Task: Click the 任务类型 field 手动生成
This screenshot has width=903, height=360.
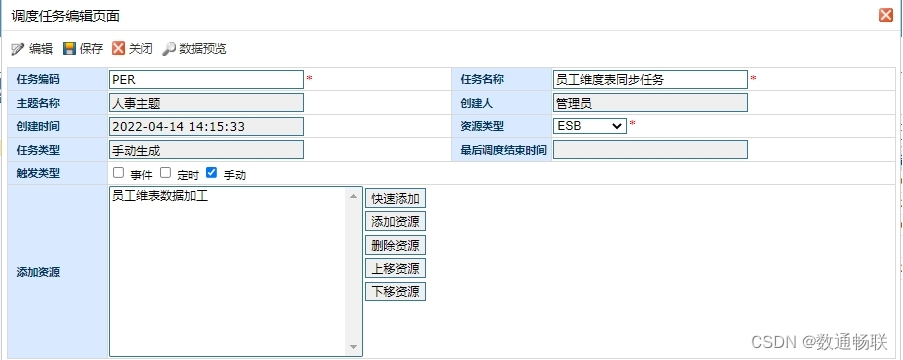Action: click(x=206, y=150)
